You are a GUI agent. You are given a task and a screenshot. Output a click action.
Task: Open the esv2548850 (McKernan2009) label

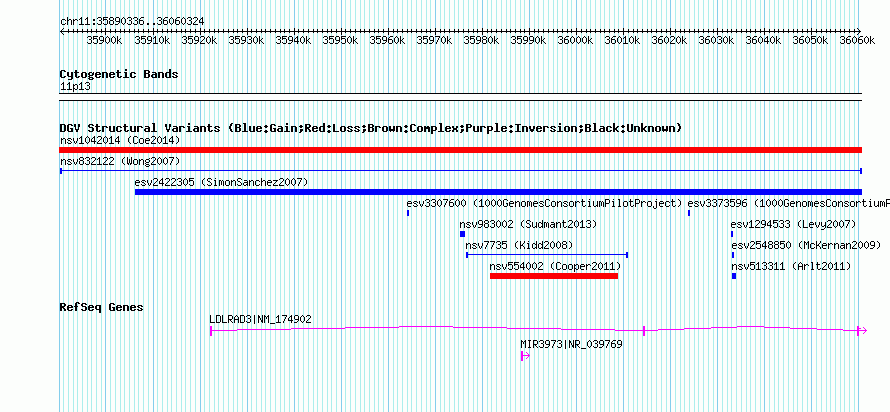(806, 245)
